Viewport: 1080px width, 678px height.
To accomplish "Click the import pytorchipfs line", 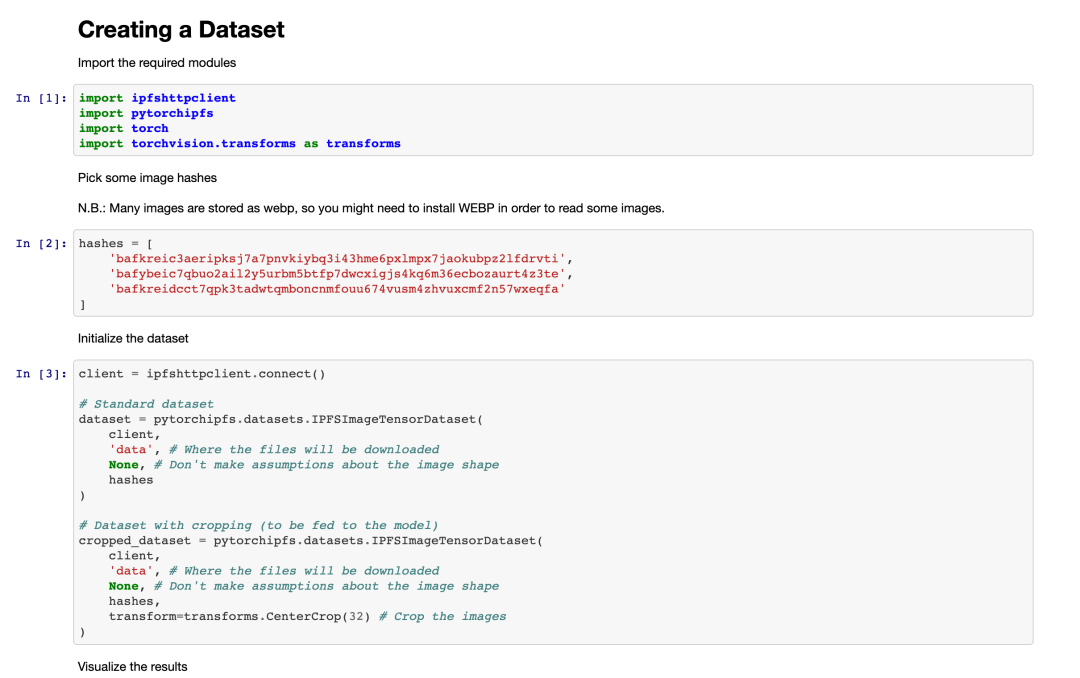I will (x=146, y=114).
